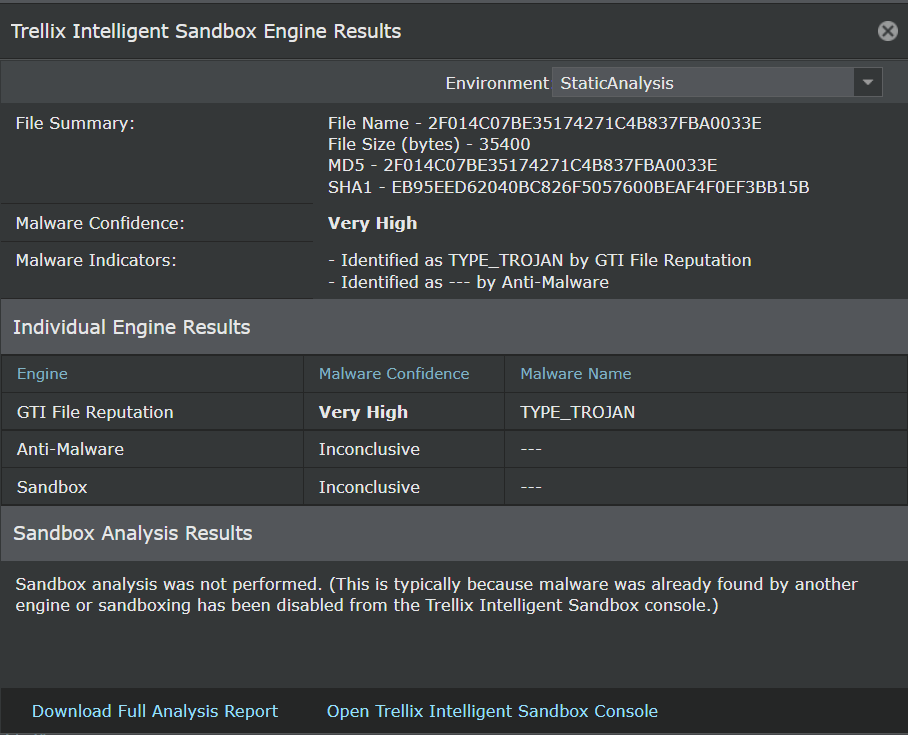Select the Sandbox engine row
The height and width of the screenshot is (735, 908).
point(454,487)
